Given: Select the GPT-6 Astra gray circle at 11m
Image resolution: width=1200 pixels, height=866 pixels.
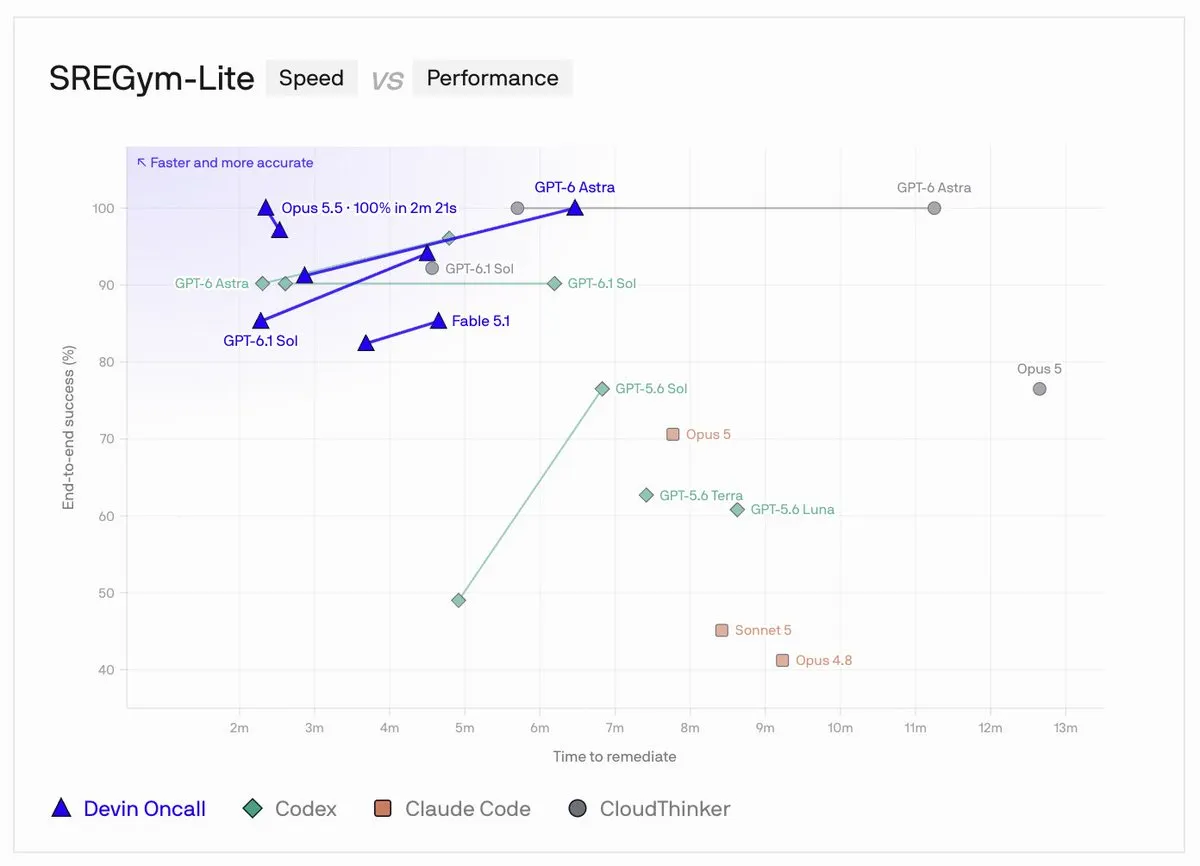Looking at the screenshot, I should click(934, 207).
